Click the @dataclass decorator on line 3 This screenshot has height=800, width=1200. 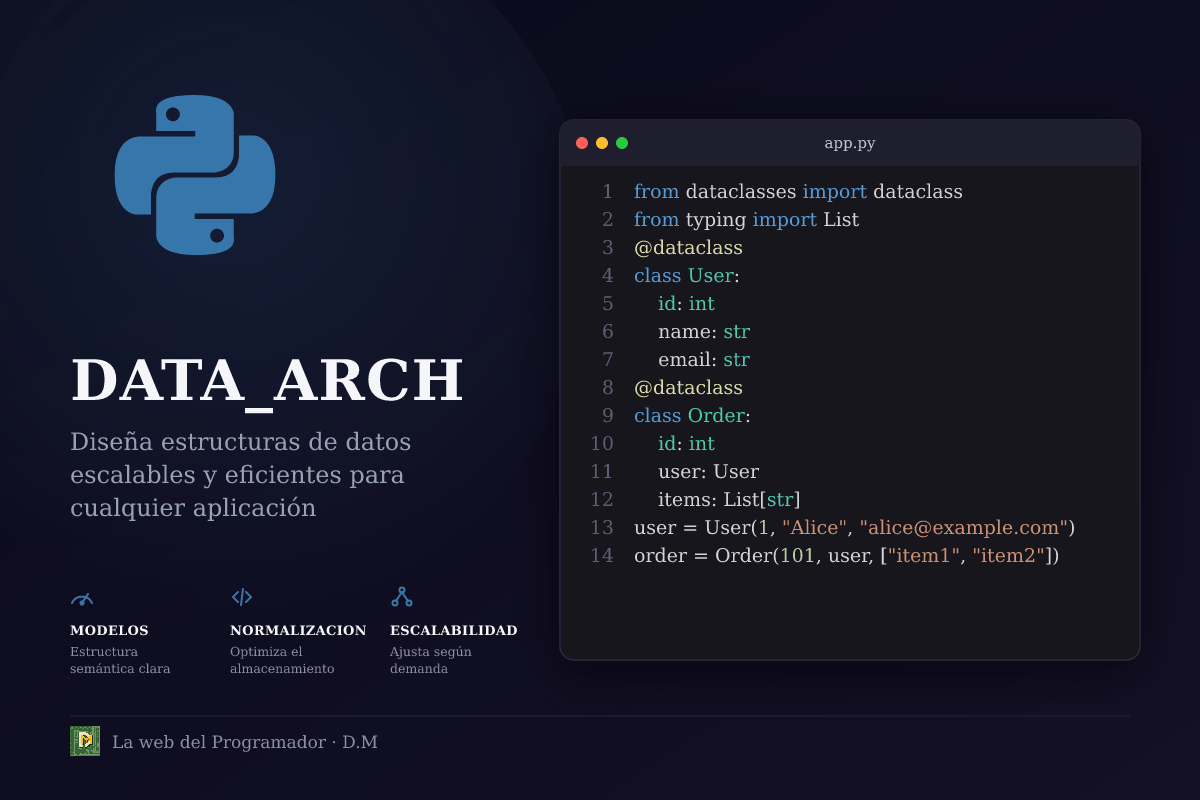pos(688,247)
